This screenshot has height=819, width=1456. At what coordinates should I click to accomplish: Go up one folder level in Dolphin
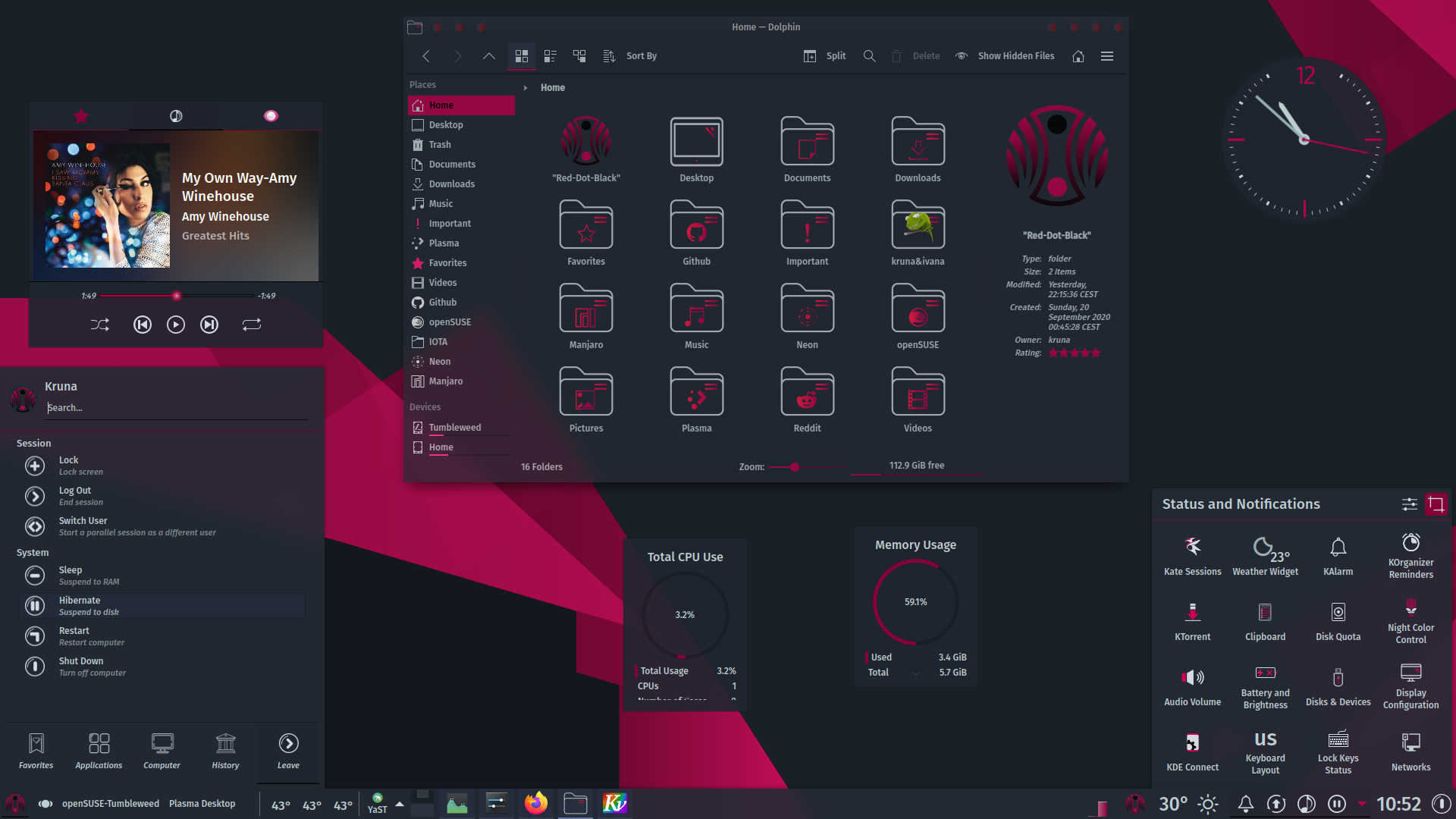click(x=489, y=56)
